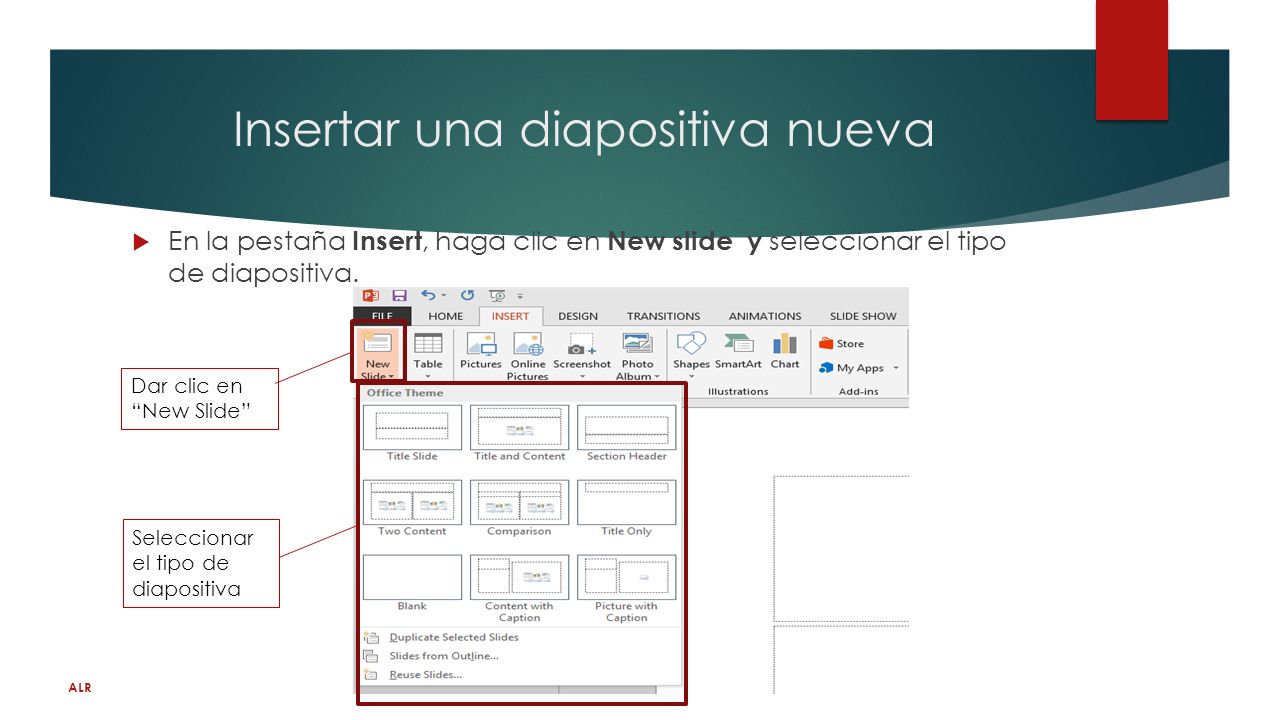Image resolution: width=1280 pixels, height=720 pixels.
Task: Open the Shapes gallery icon
Action: coord(691,343)
